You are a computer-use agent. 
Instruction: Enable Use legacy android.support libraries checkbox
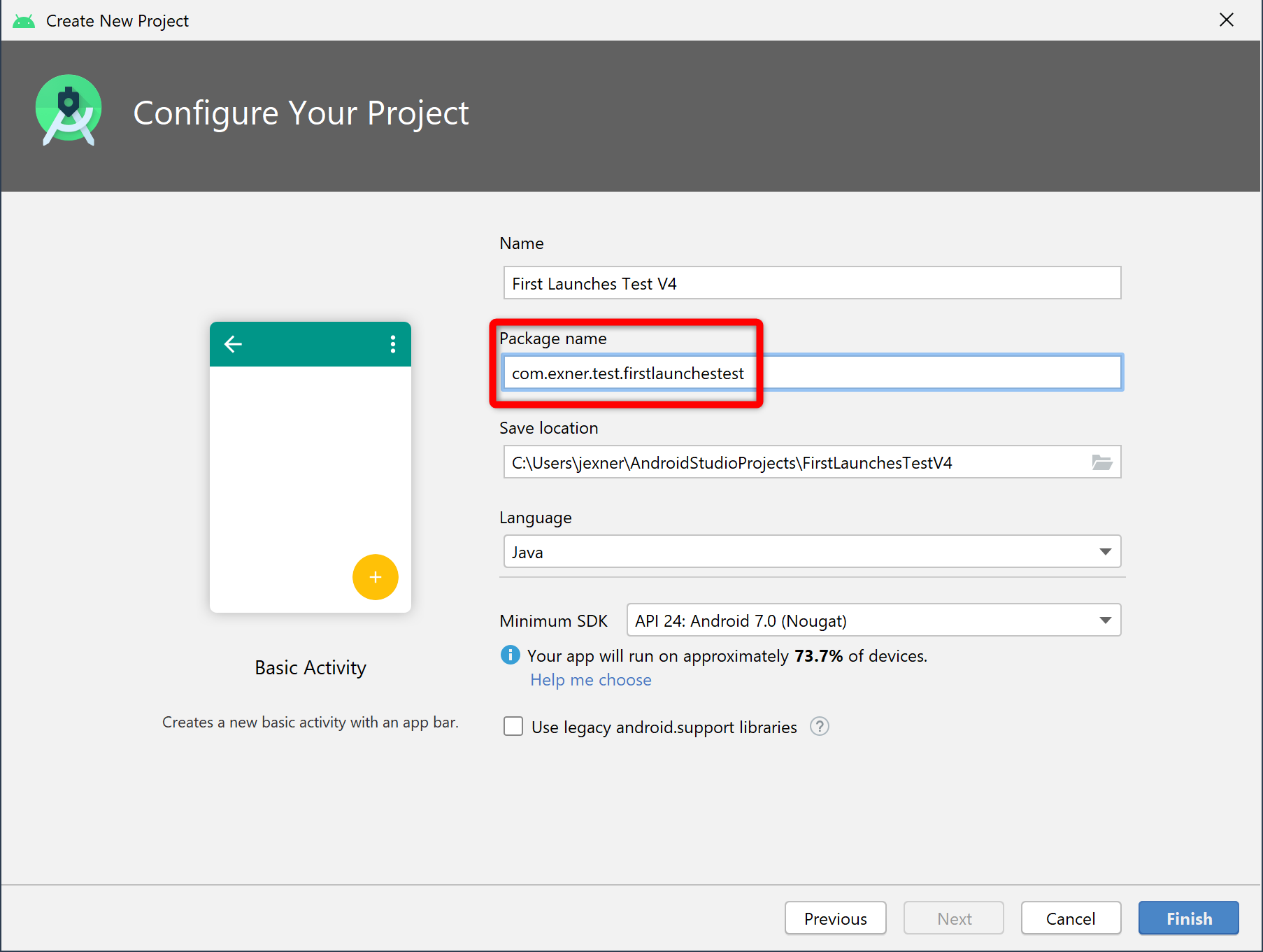513,727
